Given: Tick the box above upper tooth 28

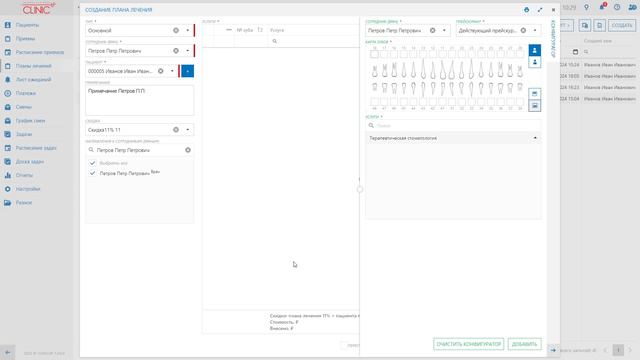Looking at the screenshot, I should (520, 54).
